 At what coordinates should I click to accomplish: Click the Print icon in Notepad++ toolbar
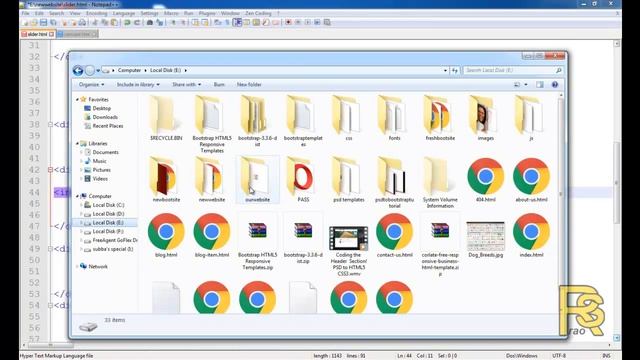pyautogui.click(x=82, y=22)
